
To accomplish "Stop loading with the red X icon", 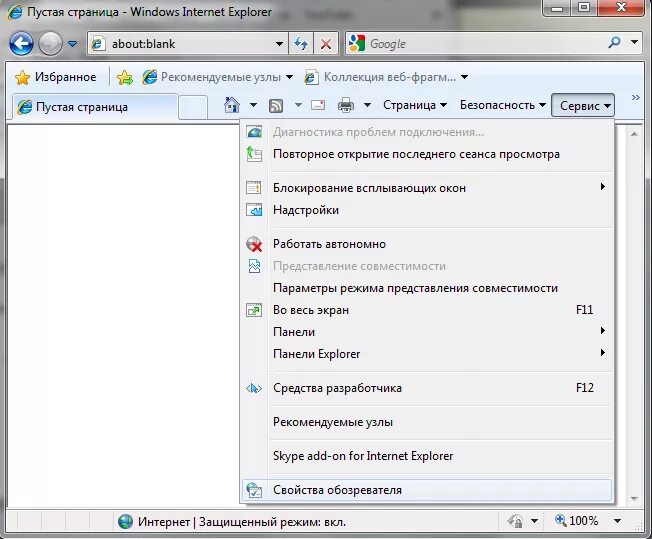I will 326,44.
